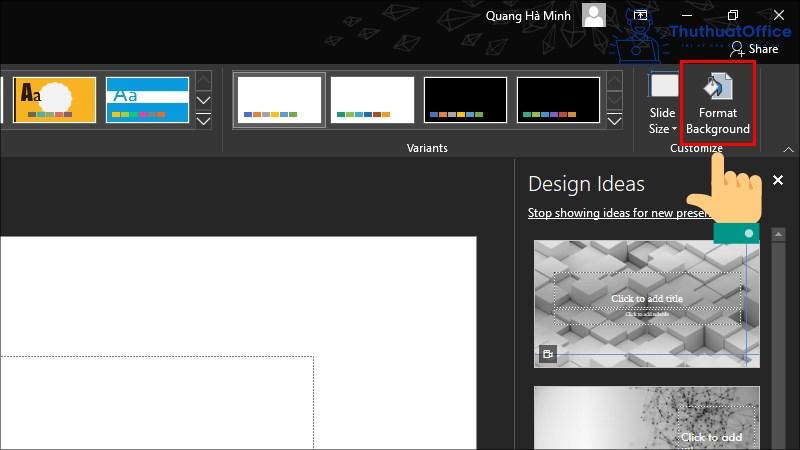The image size is (800, 450).
Task: Pick the first black variant thumbnail
Action: point(465,100)
